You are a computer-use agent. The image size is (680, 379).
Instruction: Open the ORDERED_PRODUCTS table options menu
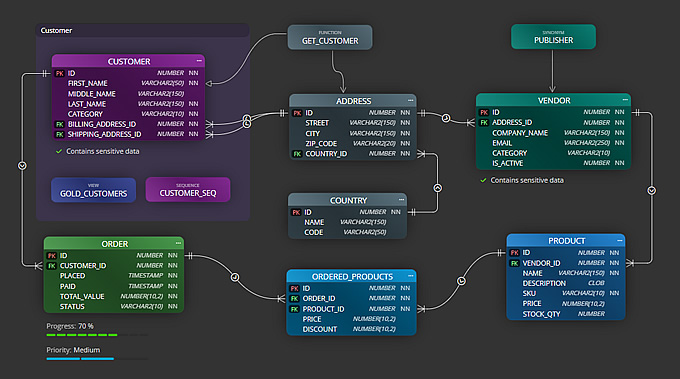[410, 276]
